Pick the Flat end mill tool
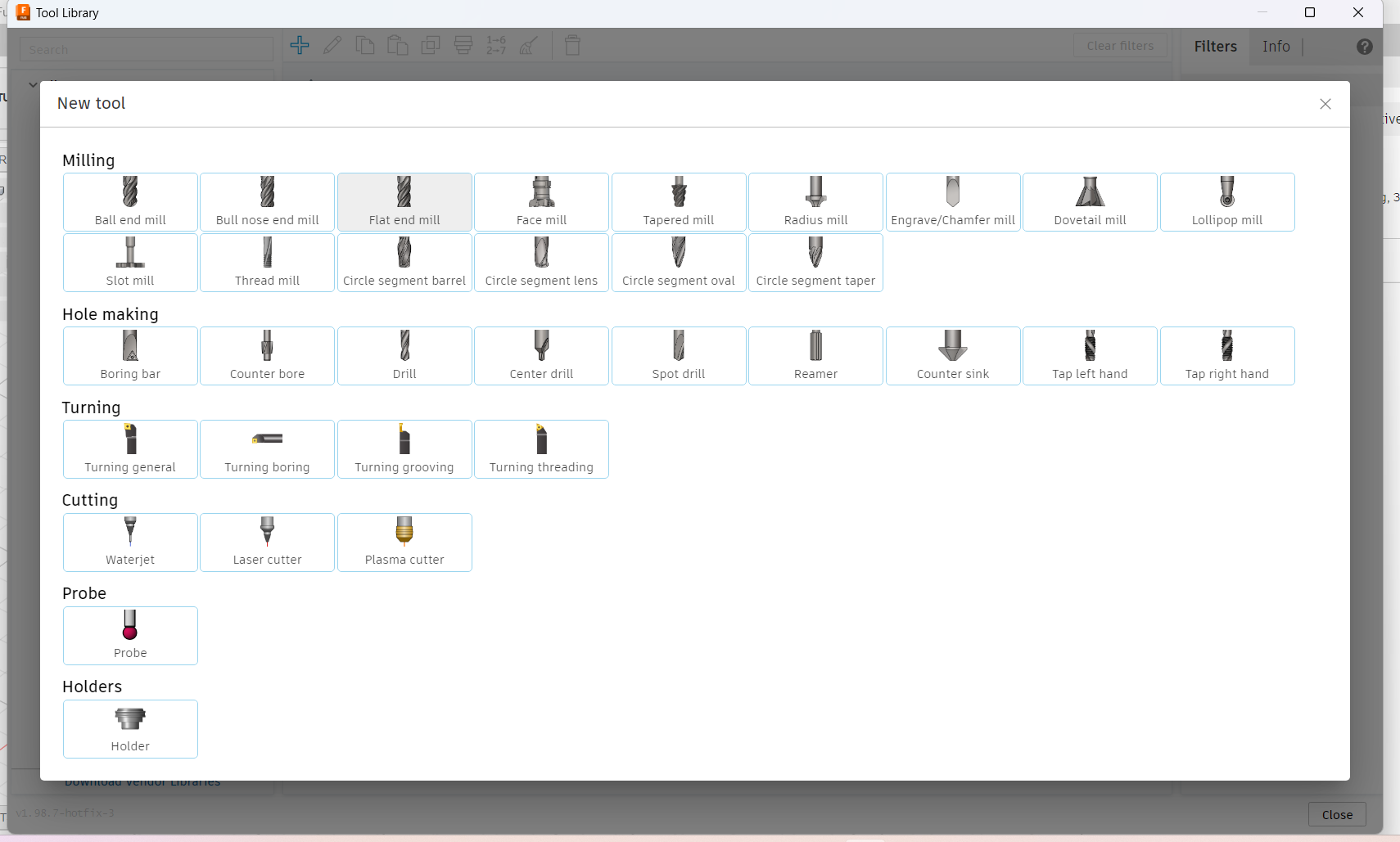 click(404, 202)
